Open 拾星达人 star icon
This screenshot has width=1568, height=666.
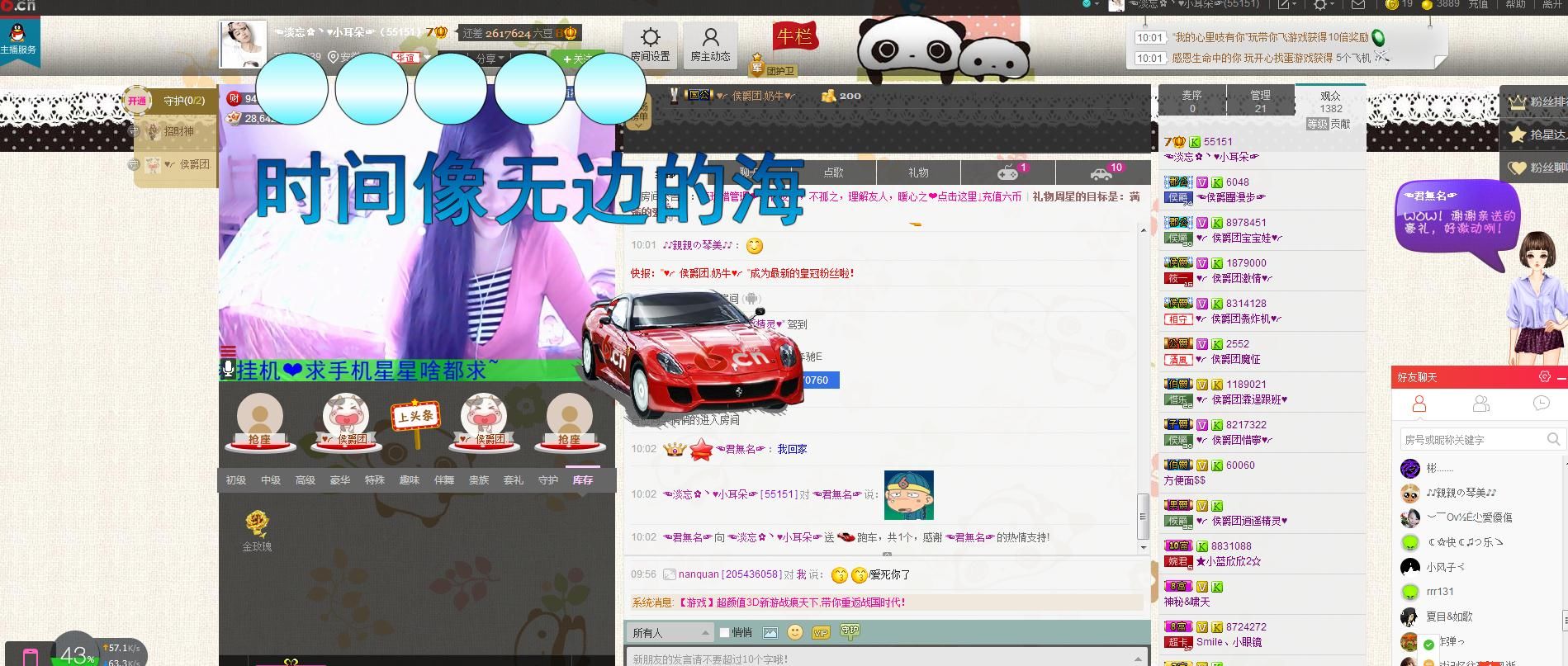coord(1518,135)
